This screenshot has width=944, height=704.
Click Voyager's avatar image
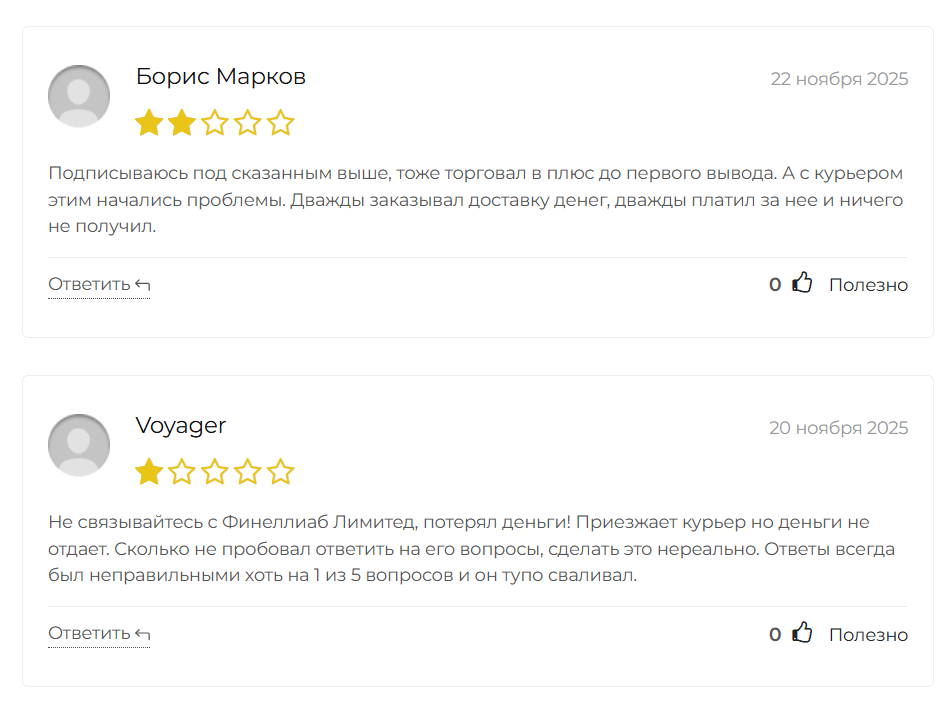point(78,445)
